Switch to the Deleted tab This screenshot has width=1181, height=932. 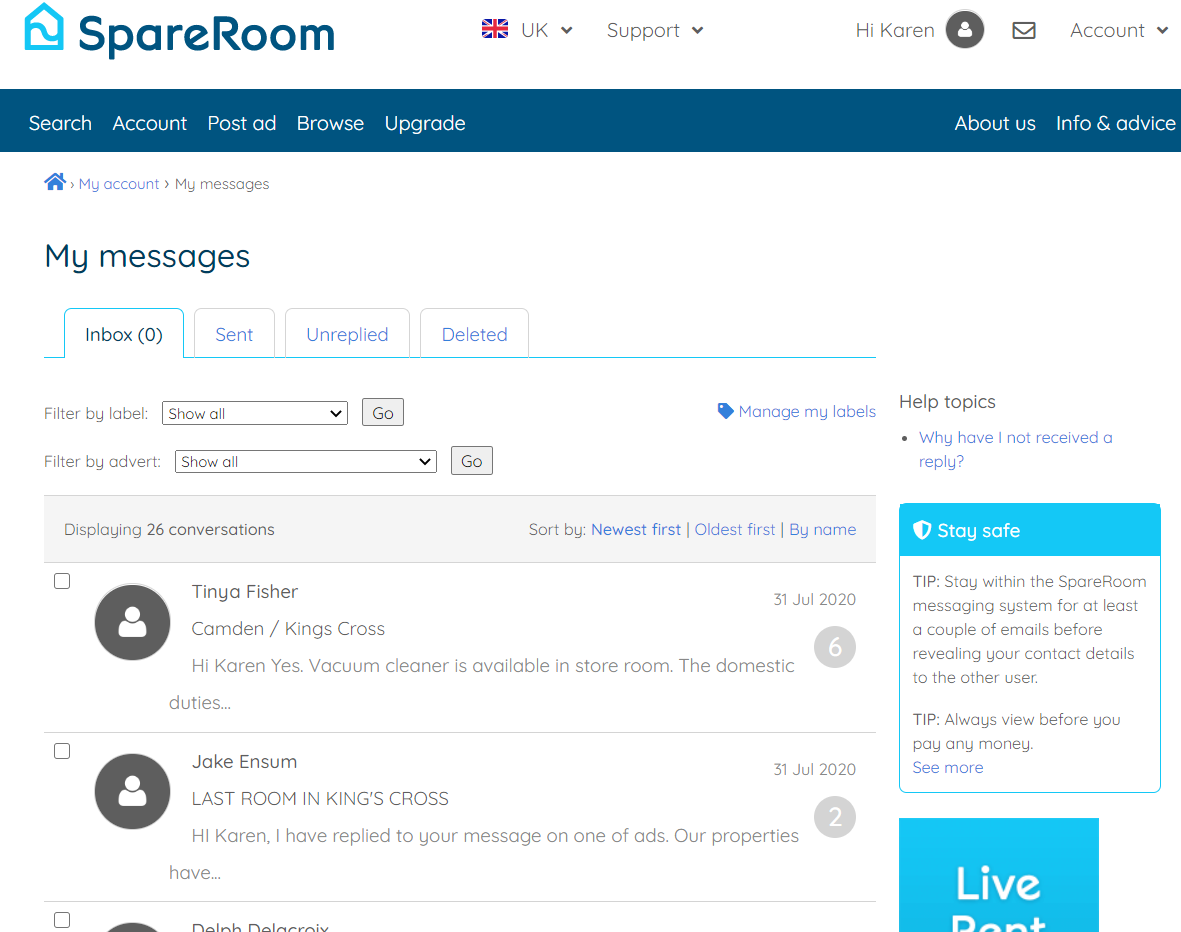pyautogui.click(x=475, y=333)
